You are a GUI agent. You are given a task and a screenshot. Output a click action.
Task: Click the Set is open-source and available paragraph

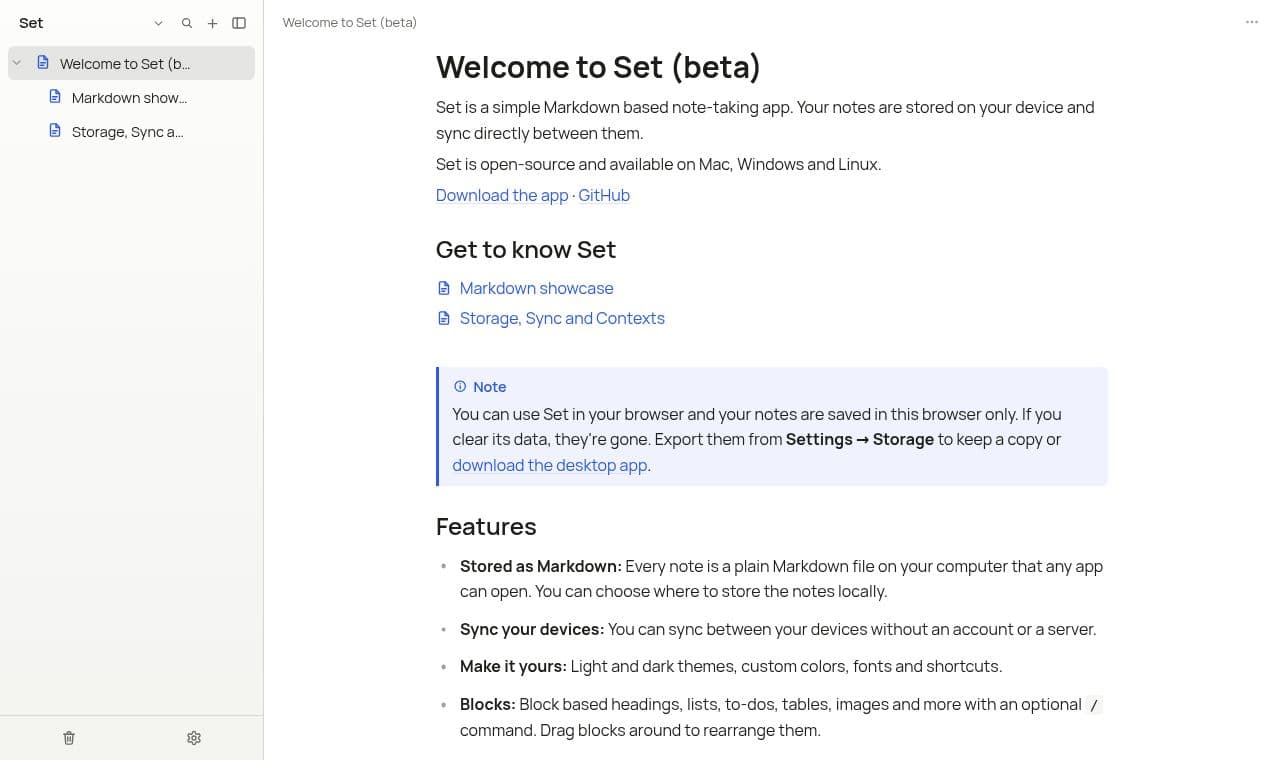[x=659, y=164]
